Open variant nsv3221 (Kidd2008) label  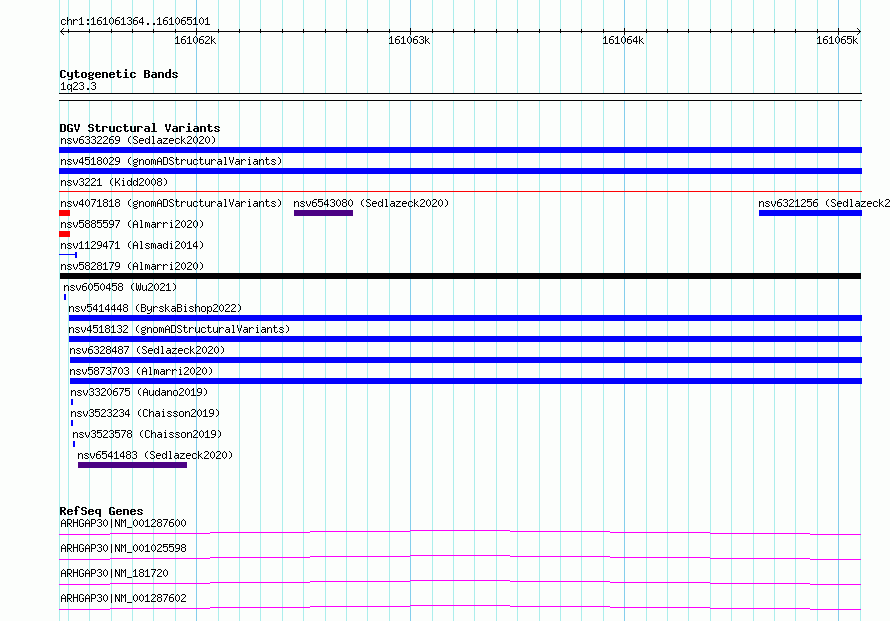coord(114,182)
